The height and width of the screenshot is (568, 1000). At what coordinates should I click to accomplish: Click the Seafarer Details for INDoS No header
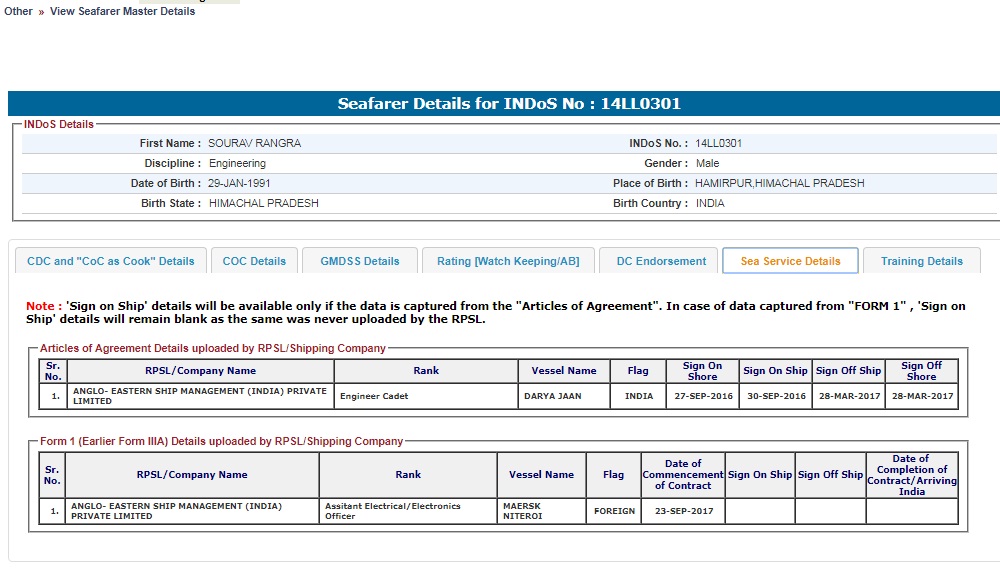coord(509,104)
